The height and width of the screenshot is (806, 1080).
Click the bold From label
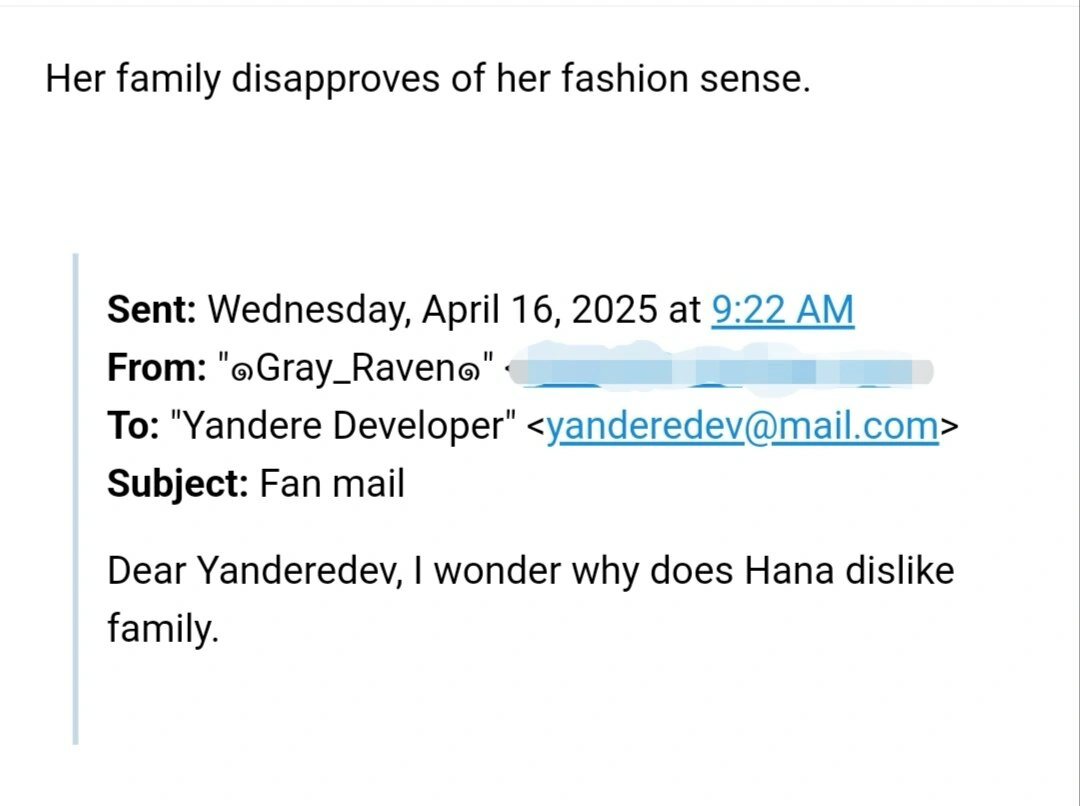point(157,367)
